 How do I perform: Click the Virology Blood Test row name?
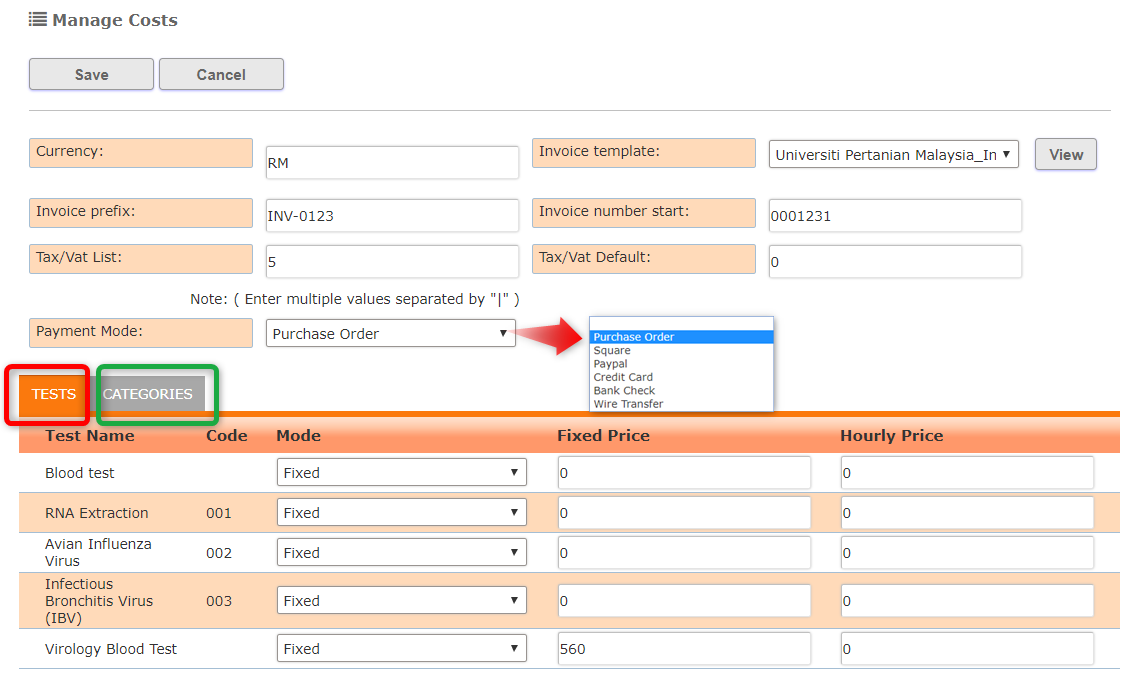[x=111, y=649]
